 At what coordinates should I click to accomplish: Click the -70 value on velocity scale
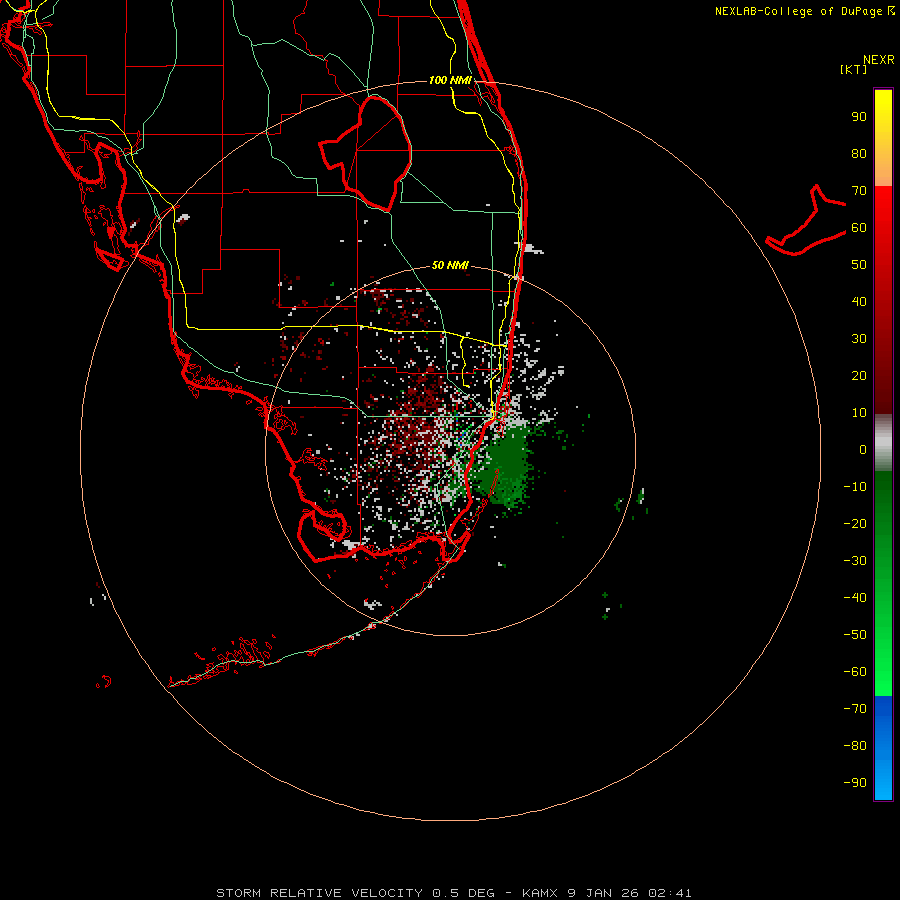(x=855, y=709)
